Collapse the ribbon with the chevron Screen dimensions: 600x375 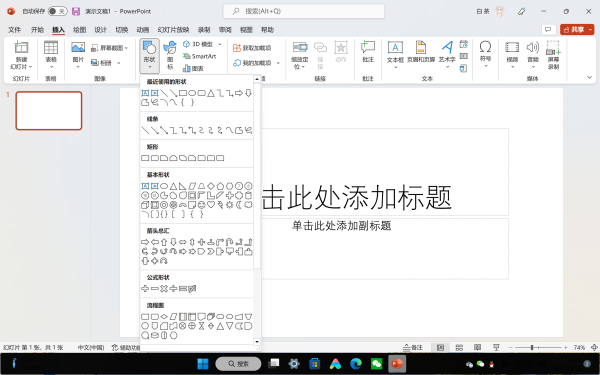pos(589,77)
